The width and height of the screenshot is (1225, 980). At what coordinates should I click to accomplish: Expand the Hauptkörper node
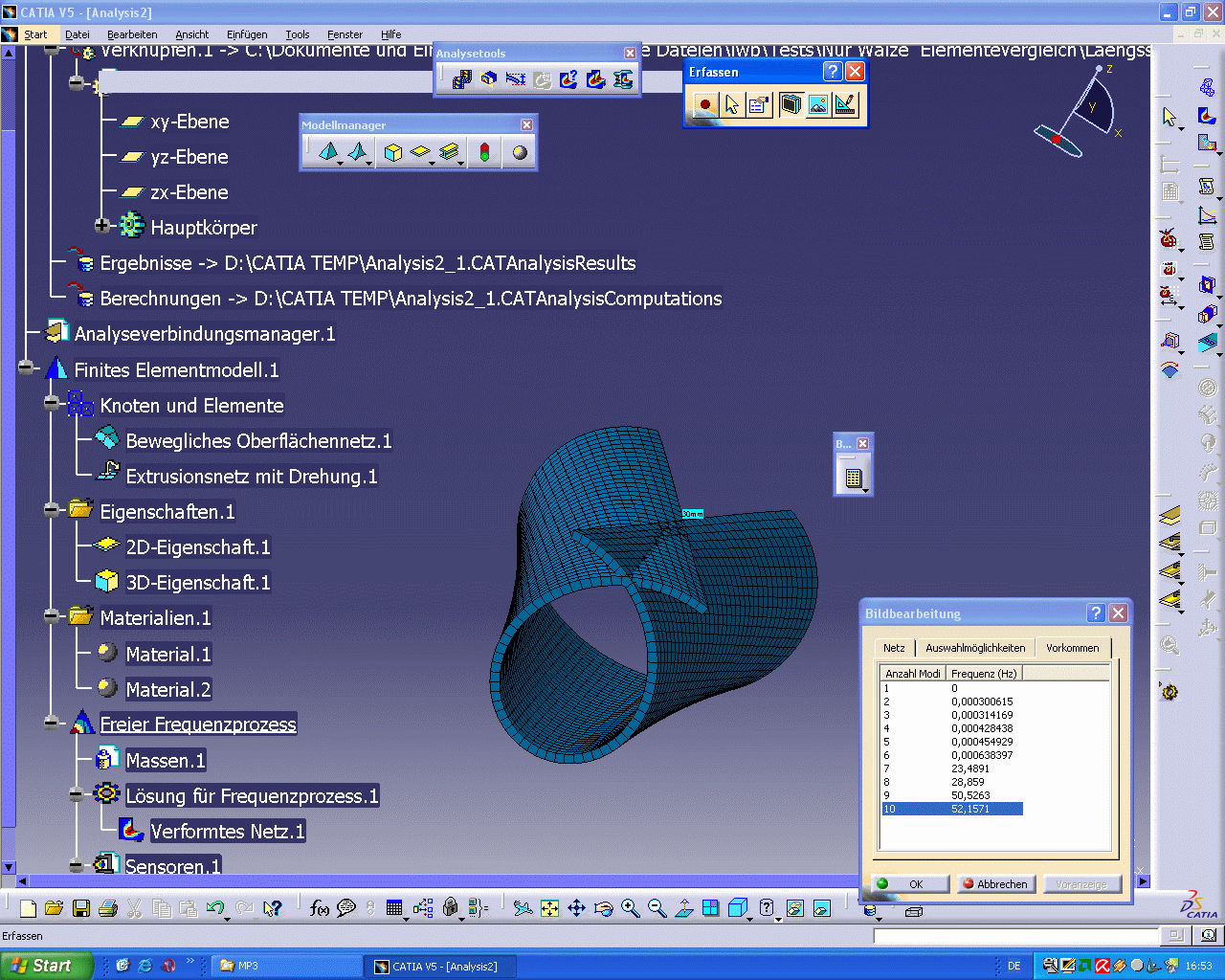pyautogui.click(x=102, y=227)
